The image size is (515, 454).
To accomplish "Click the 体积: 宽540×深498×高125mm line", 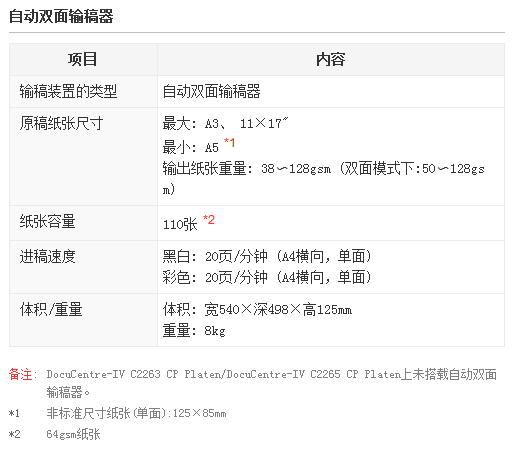I will [257, 309].
